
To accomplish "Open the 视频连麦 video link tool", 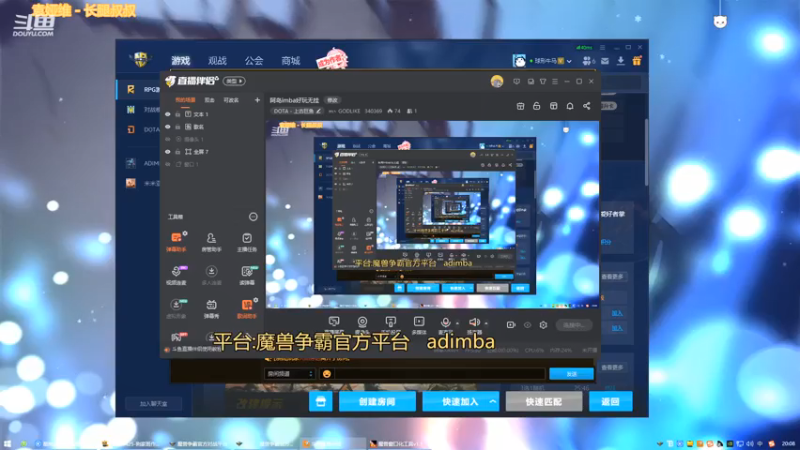I will (x=176, y=274).
